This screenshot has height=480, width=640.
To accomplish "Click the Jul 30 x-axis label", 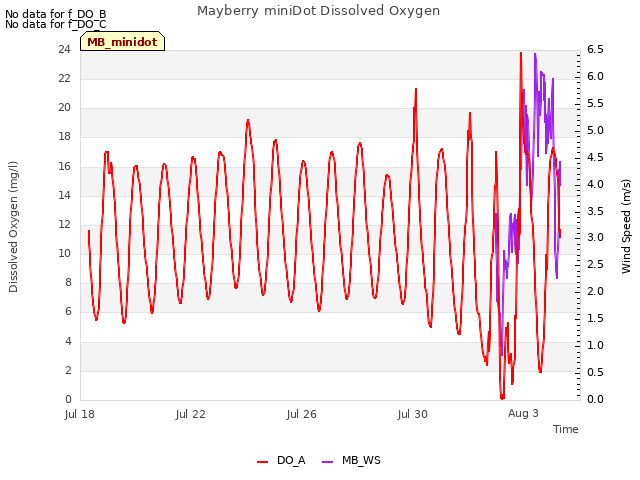I will [413, 414].
